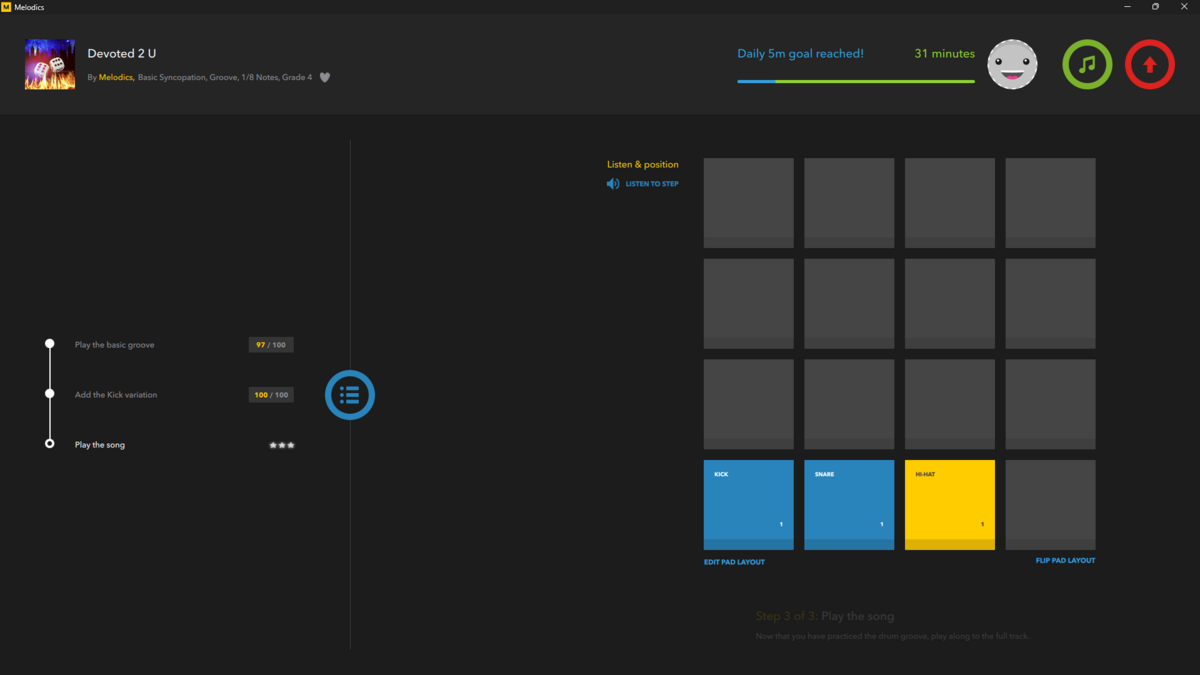Click the speaker icon for Listen to Step
1200x675 pixels.
(x=613, y=184)
